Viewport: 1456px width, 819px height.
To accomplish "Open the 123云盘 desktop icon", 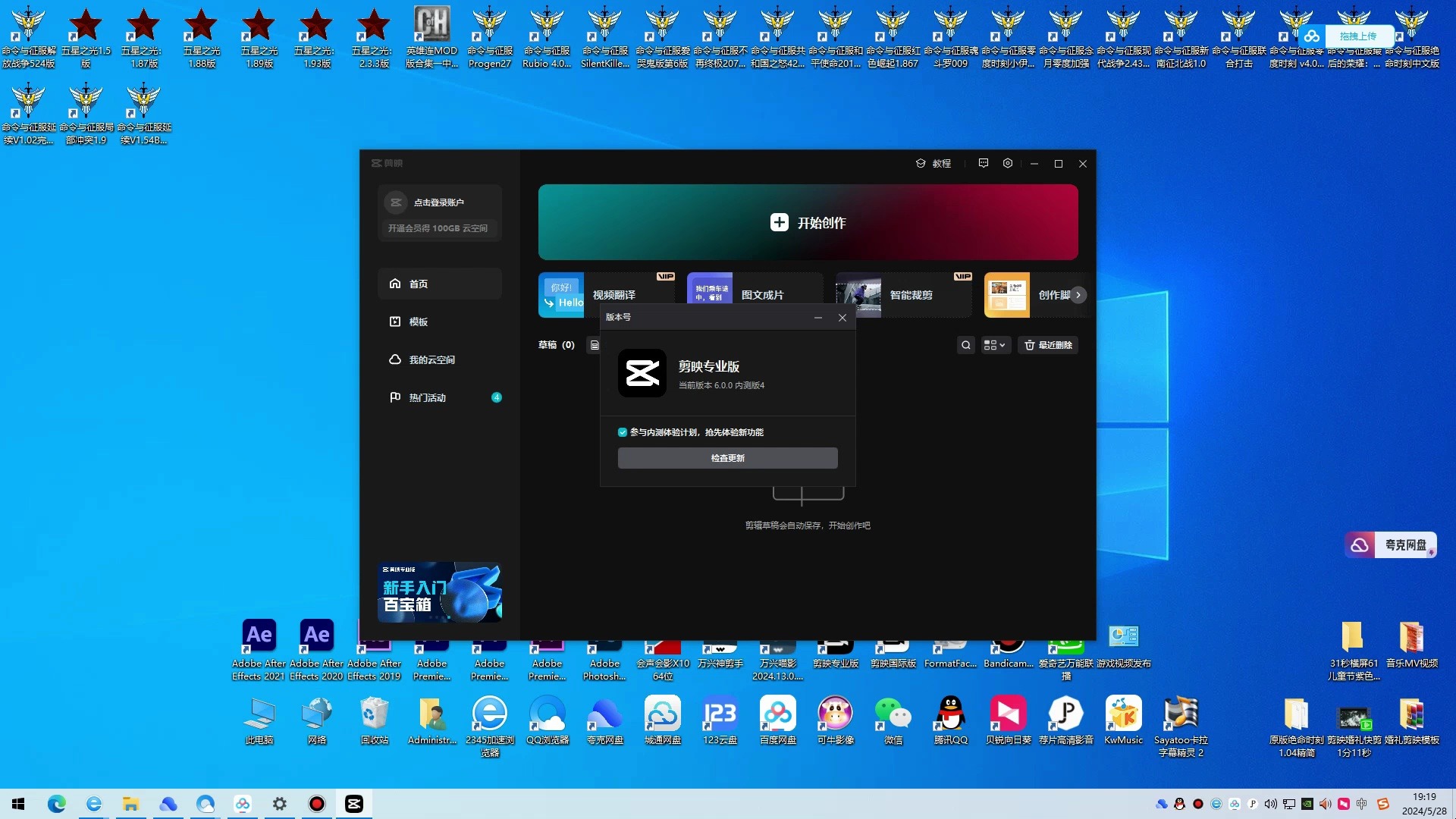I will coord(720,720).
